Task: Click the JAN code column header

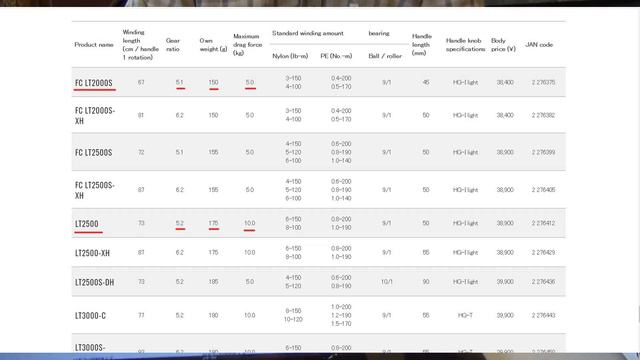Action: [539, 44]
